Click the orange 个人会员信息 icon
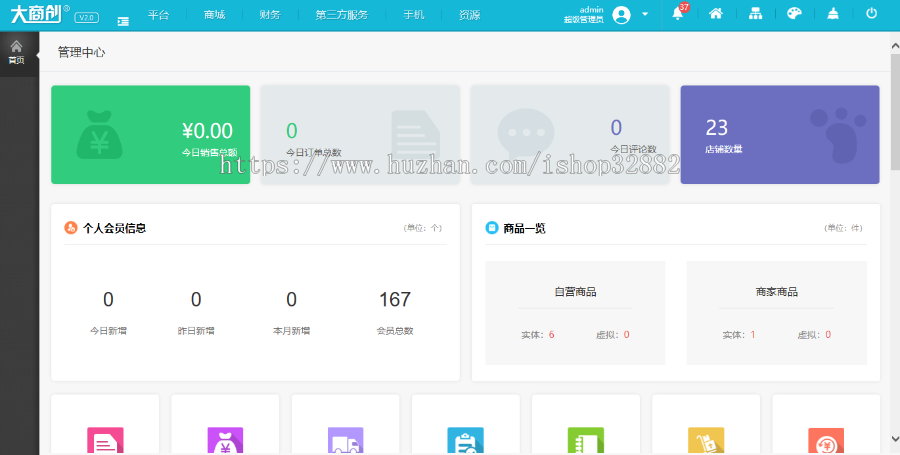The width and height of the screenshot is (900, 455). tap(71, 228)
